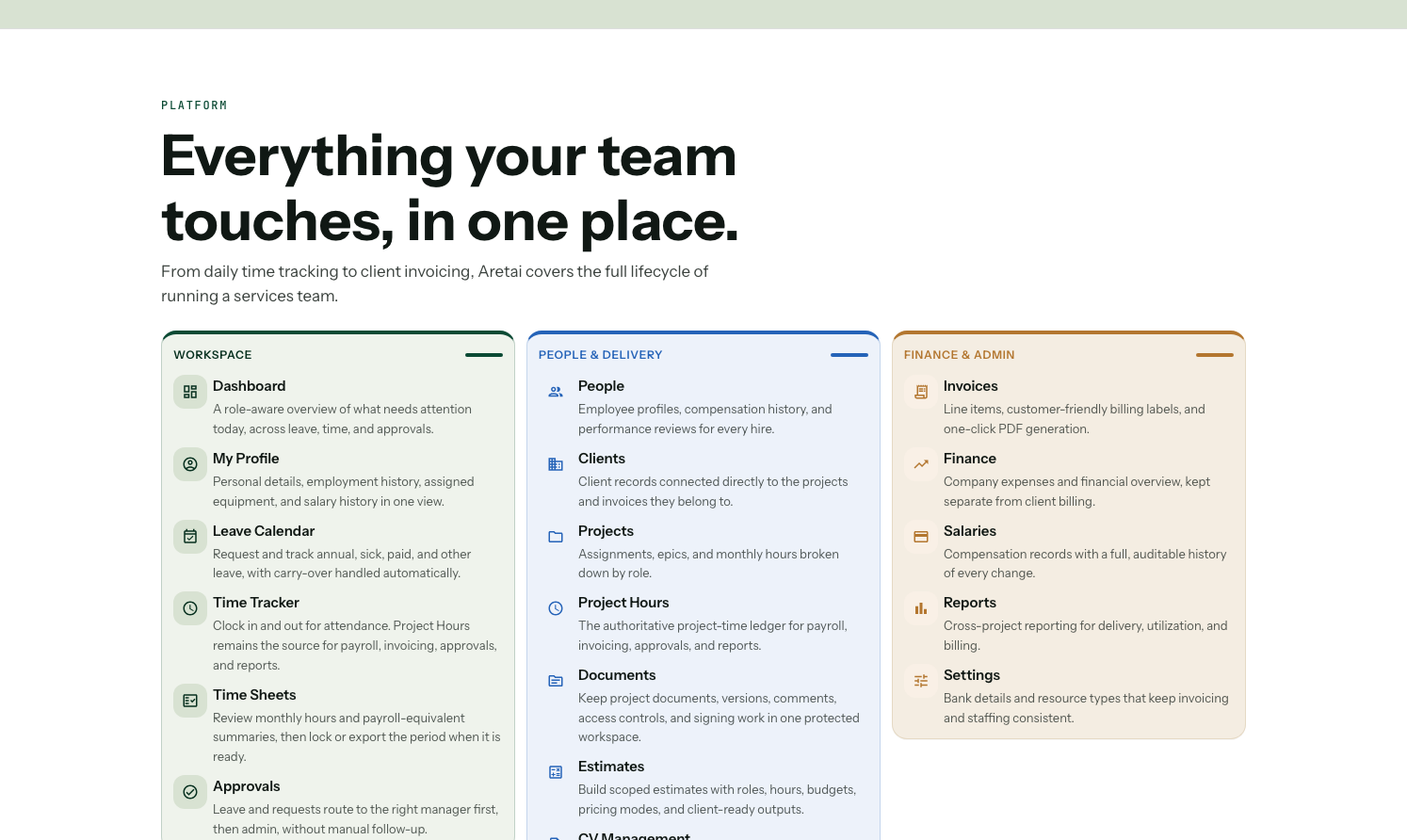Click the Time Sheets checklist icon

(190, 701)
